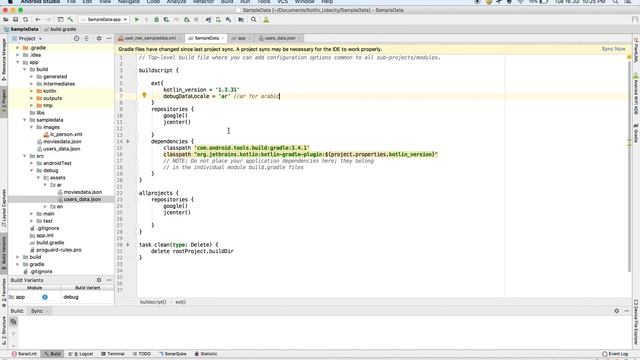The height and width of the screenshot is (360, 640).
Task: Open the Statistic tool window button
Action: [206, 354]
